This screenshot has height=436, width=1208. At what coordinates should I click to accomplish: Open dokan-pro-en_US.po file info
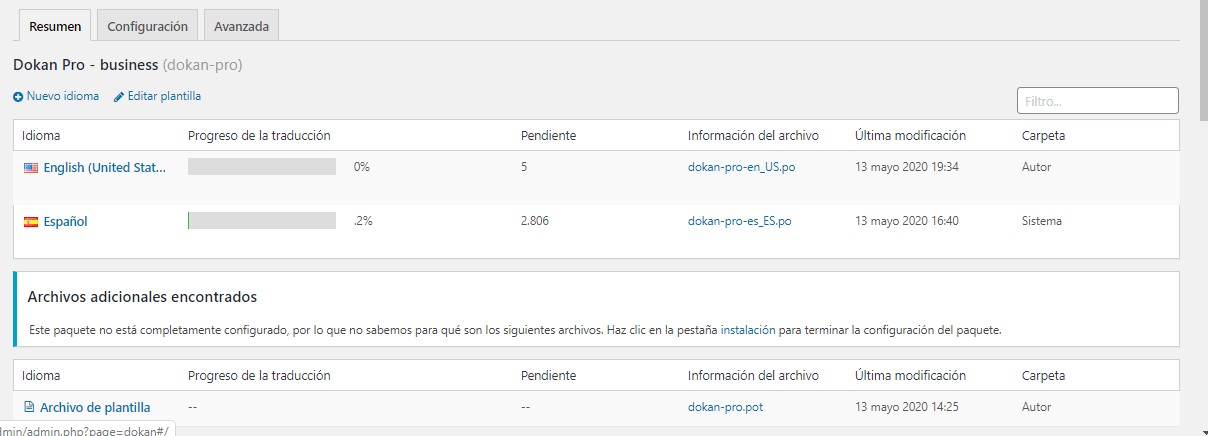(x=742, y=167)
